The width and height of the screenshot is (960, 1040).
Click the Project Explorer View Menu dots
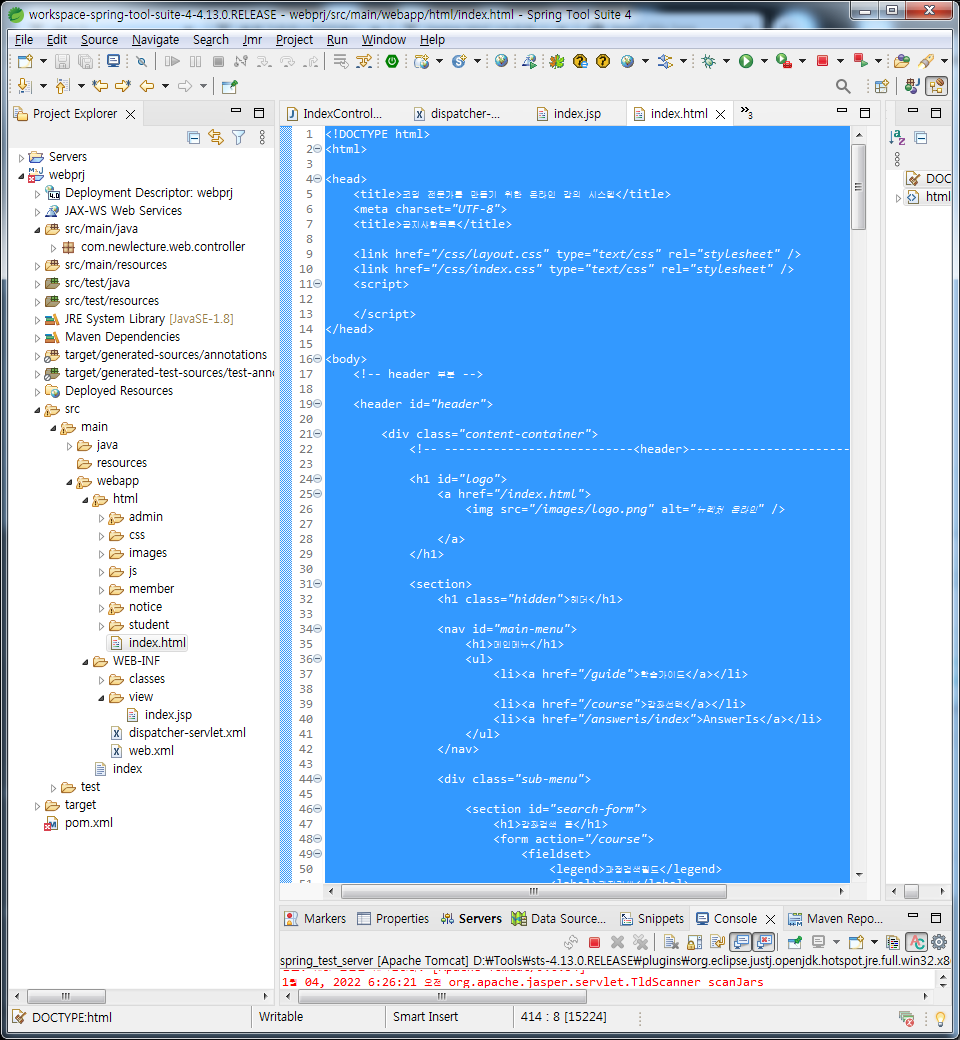click(262, 137)
